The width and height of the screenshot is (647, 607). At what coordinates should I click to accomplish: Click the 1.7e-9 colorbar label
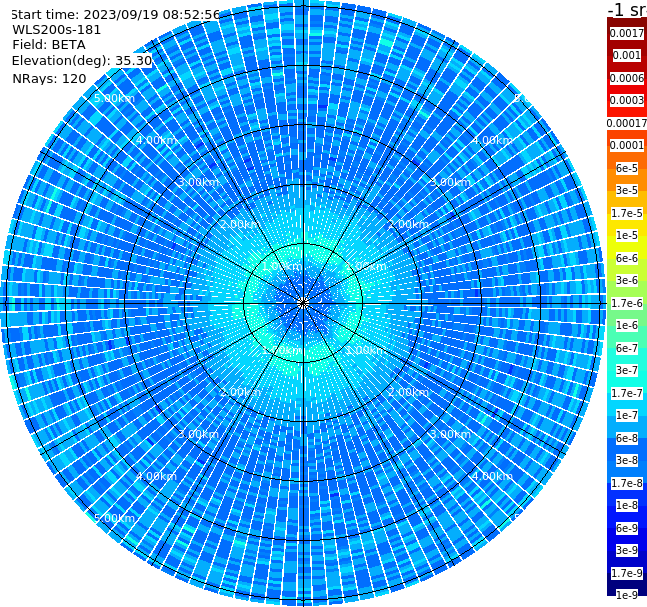[x=627, y=573]
